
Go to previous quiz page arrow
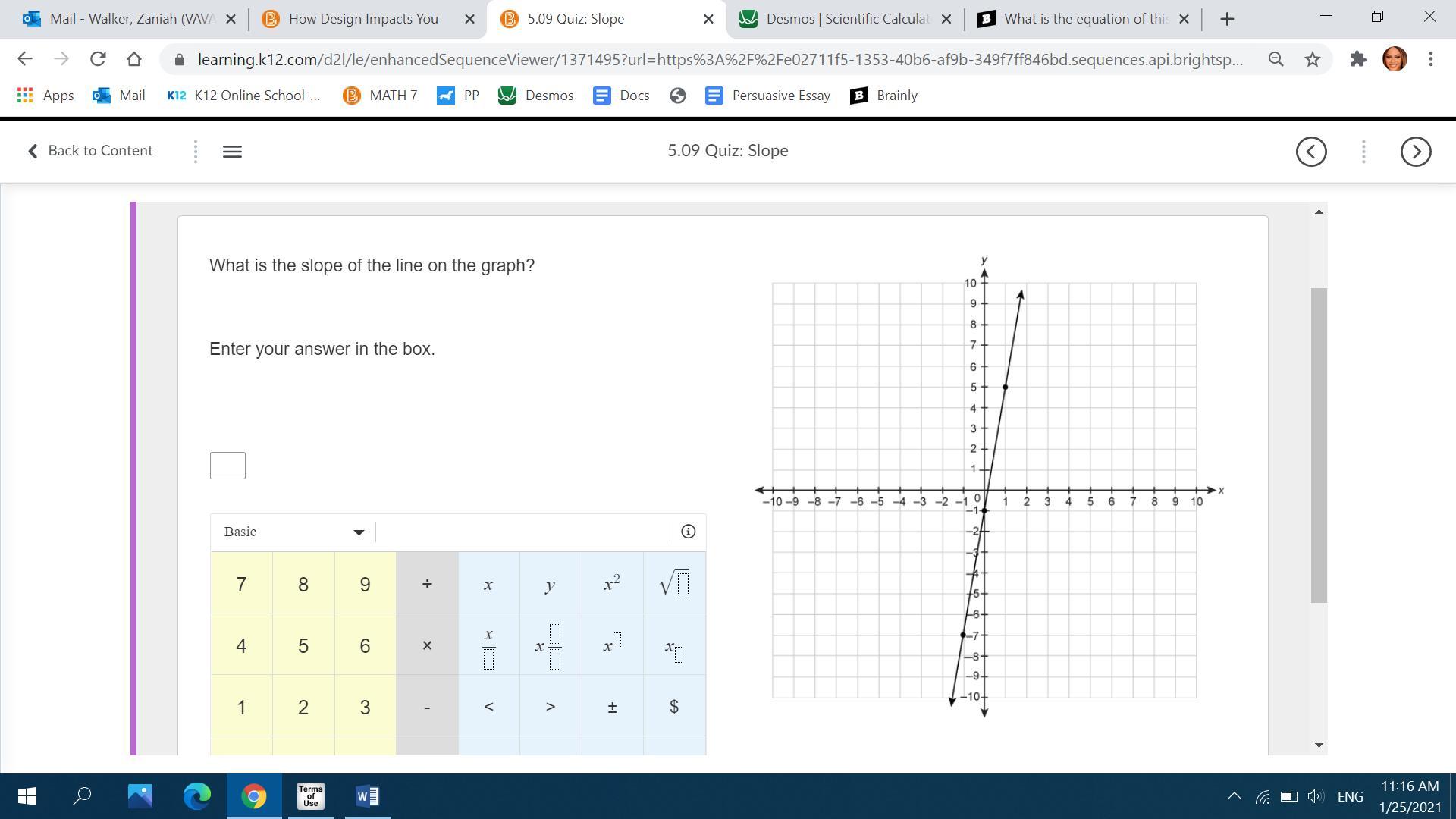(1311, 152)
